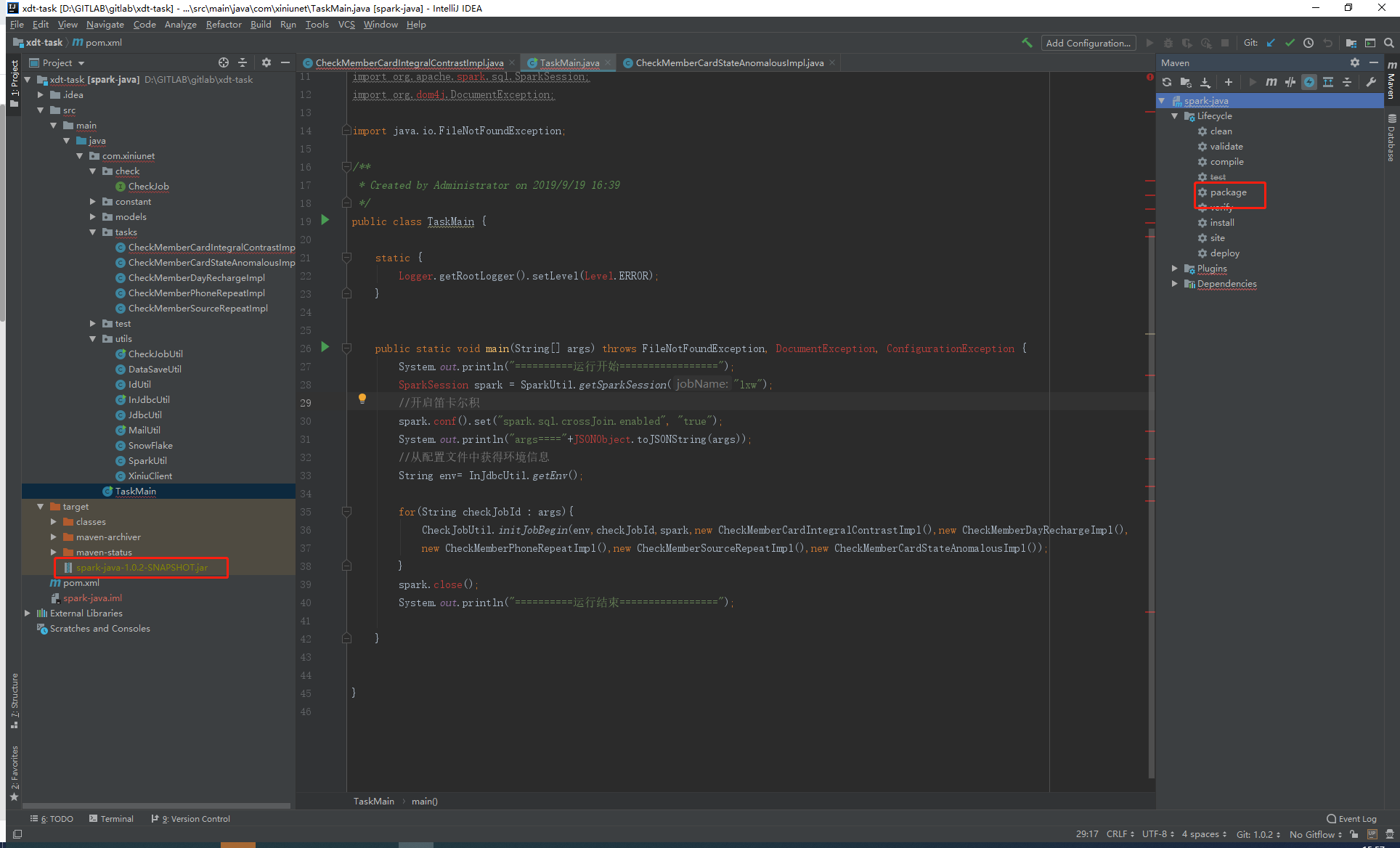Open the Event Log

[1351, 819]
